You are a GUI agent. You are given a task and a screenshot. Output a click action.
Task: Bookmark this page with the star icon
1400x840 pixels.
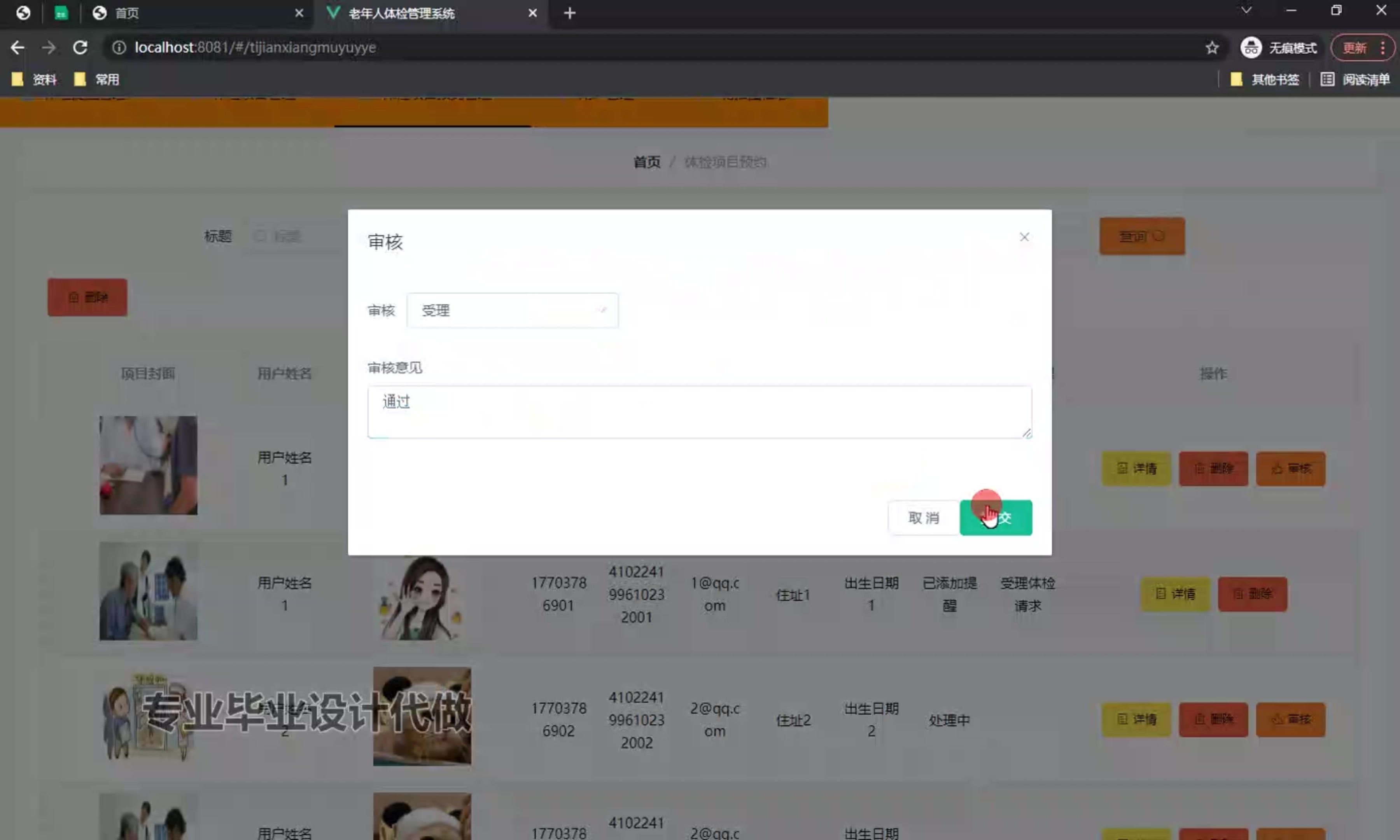(1211, 47)
